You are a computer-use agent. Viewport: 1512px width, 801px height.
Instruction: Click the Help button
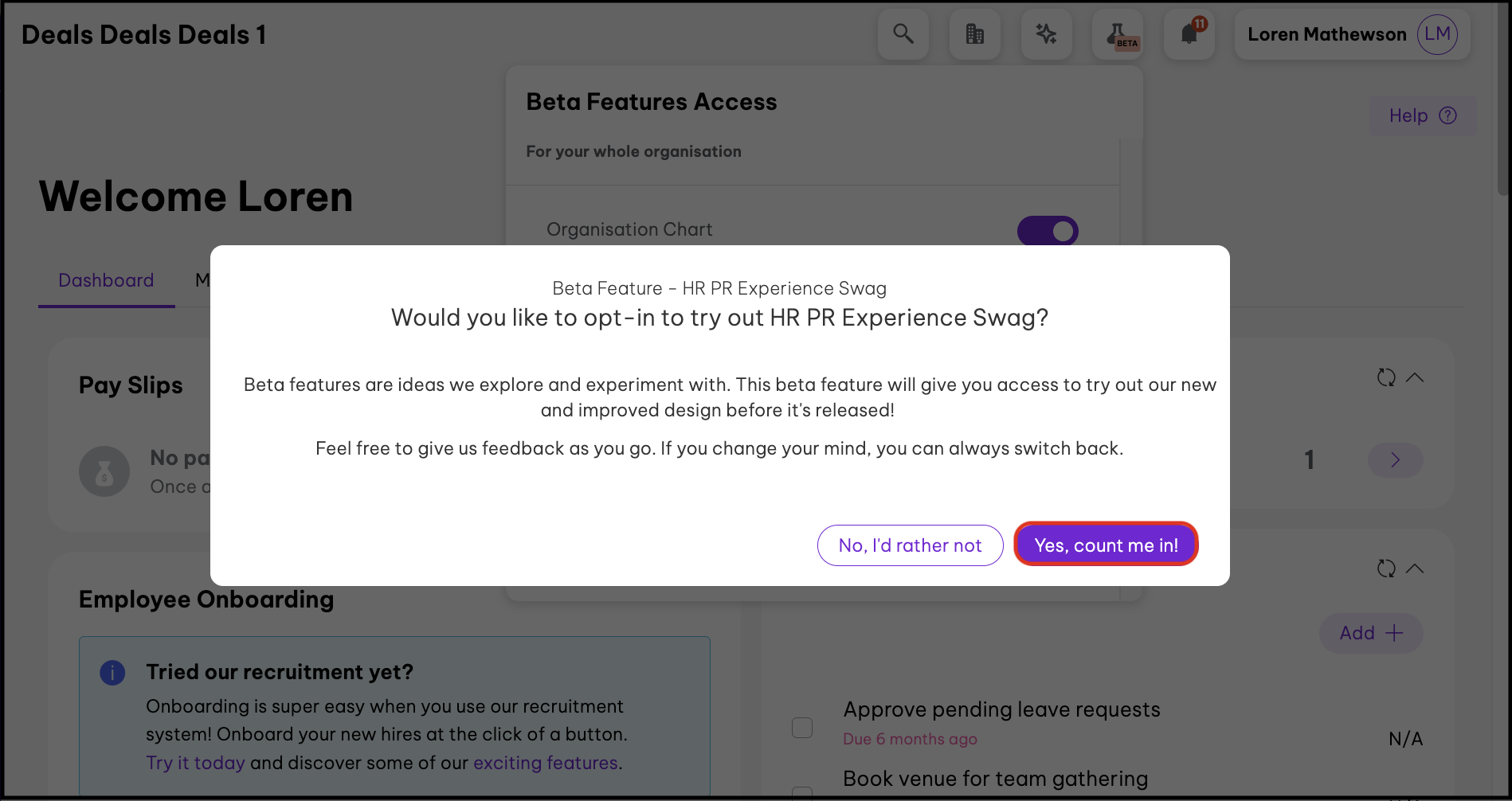click(1422, 116)
